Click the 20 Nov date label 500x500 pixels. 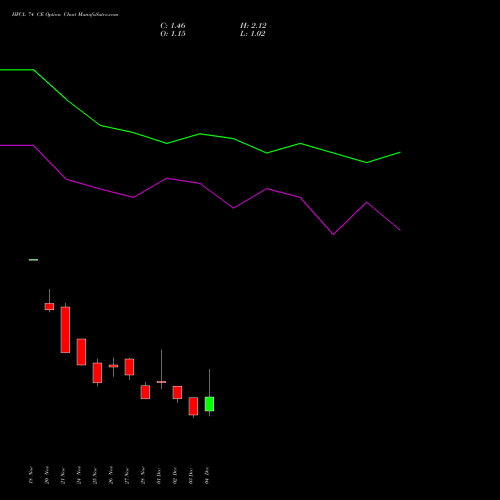pos(47,475)
